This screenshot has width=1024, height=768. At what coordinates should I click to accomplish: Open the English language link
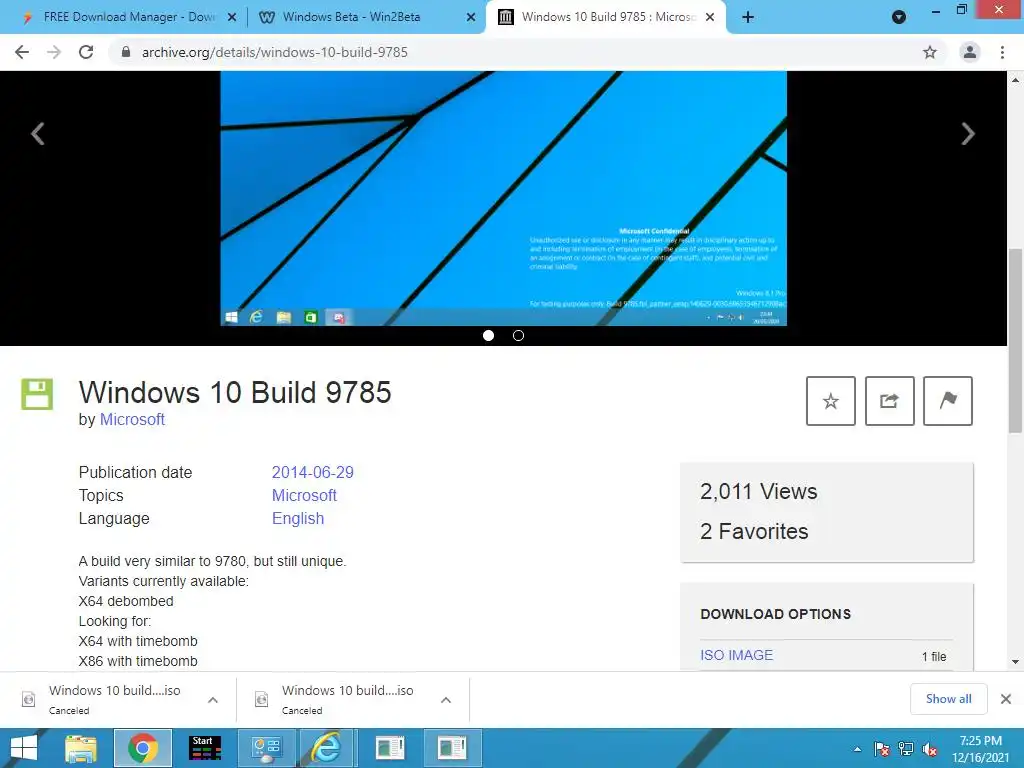point(298,519)
